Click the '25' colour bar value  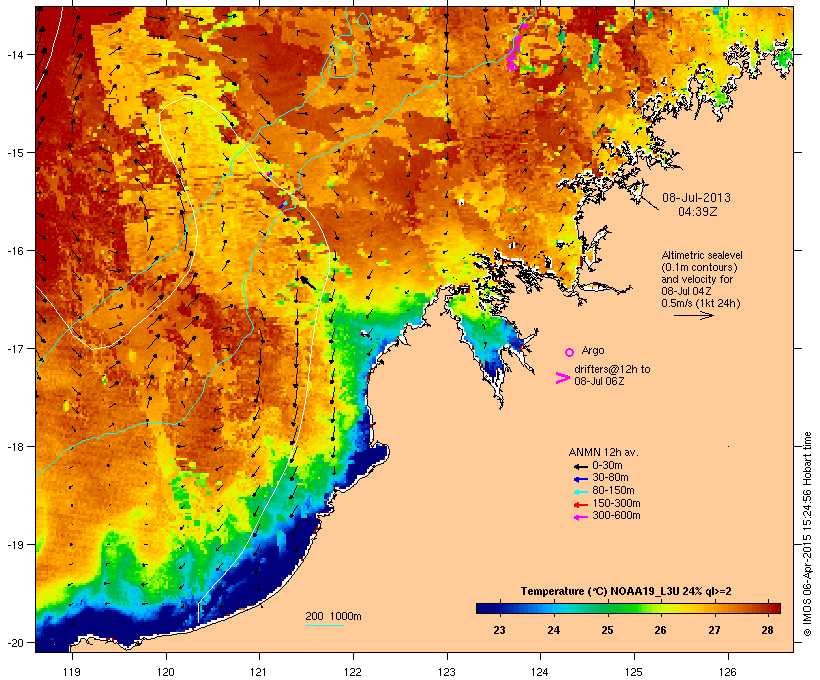click(x=607, y=630)
